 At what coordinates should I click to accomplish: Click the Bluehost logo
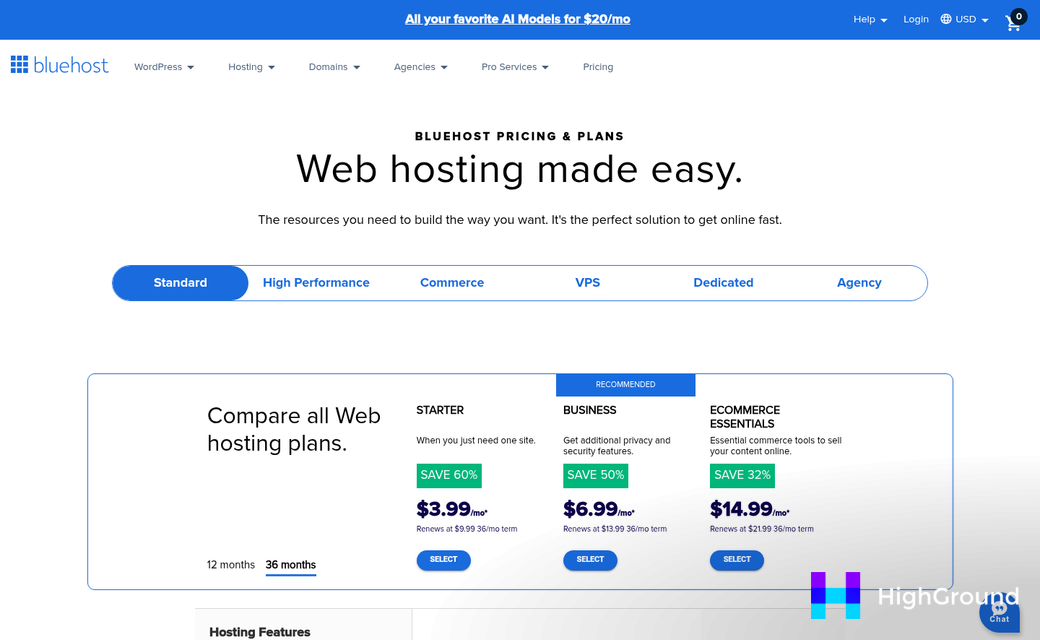point(59,66)
